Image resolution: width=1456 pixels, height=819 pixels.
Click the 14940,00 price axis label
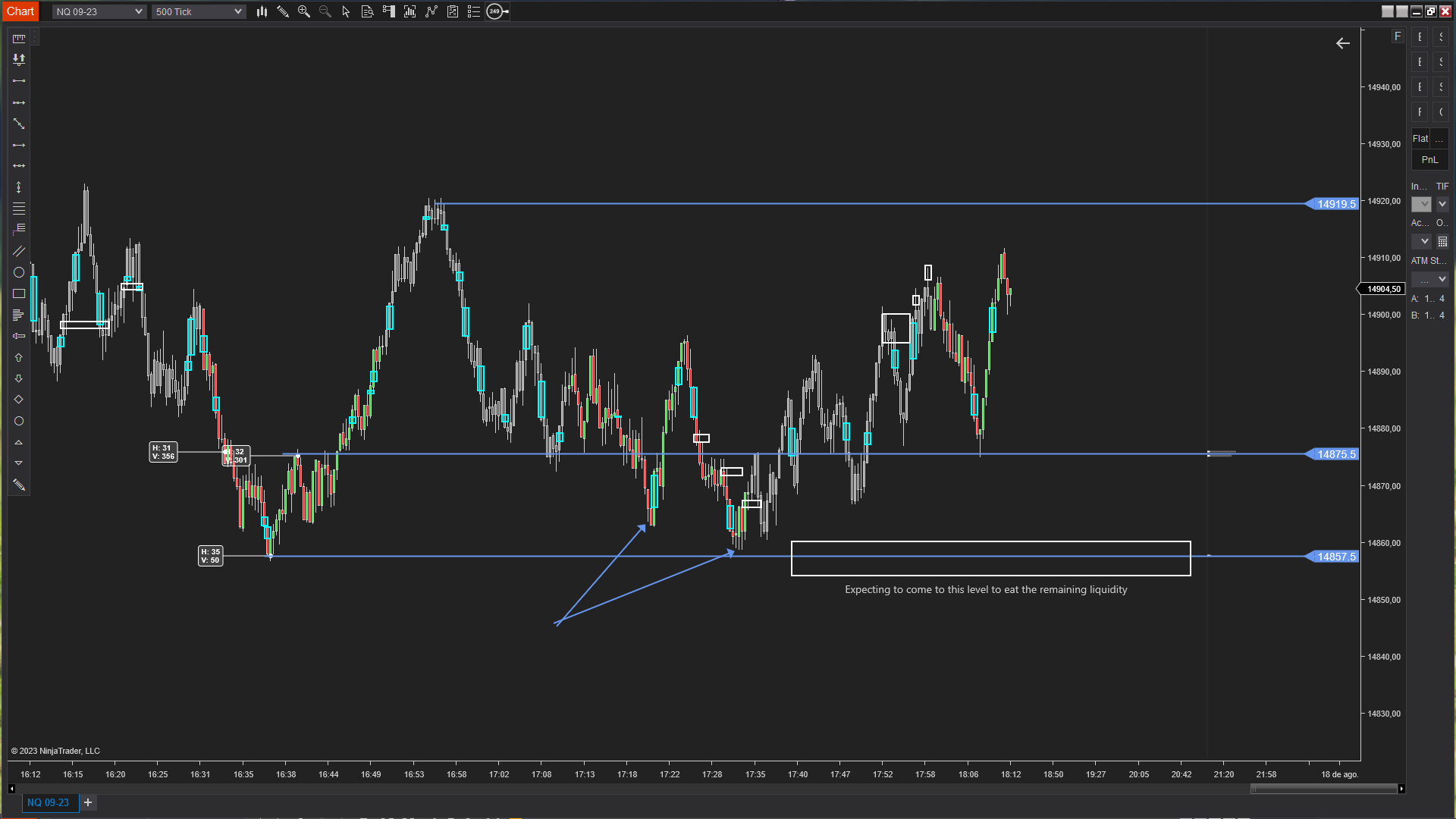(1384, 87)
